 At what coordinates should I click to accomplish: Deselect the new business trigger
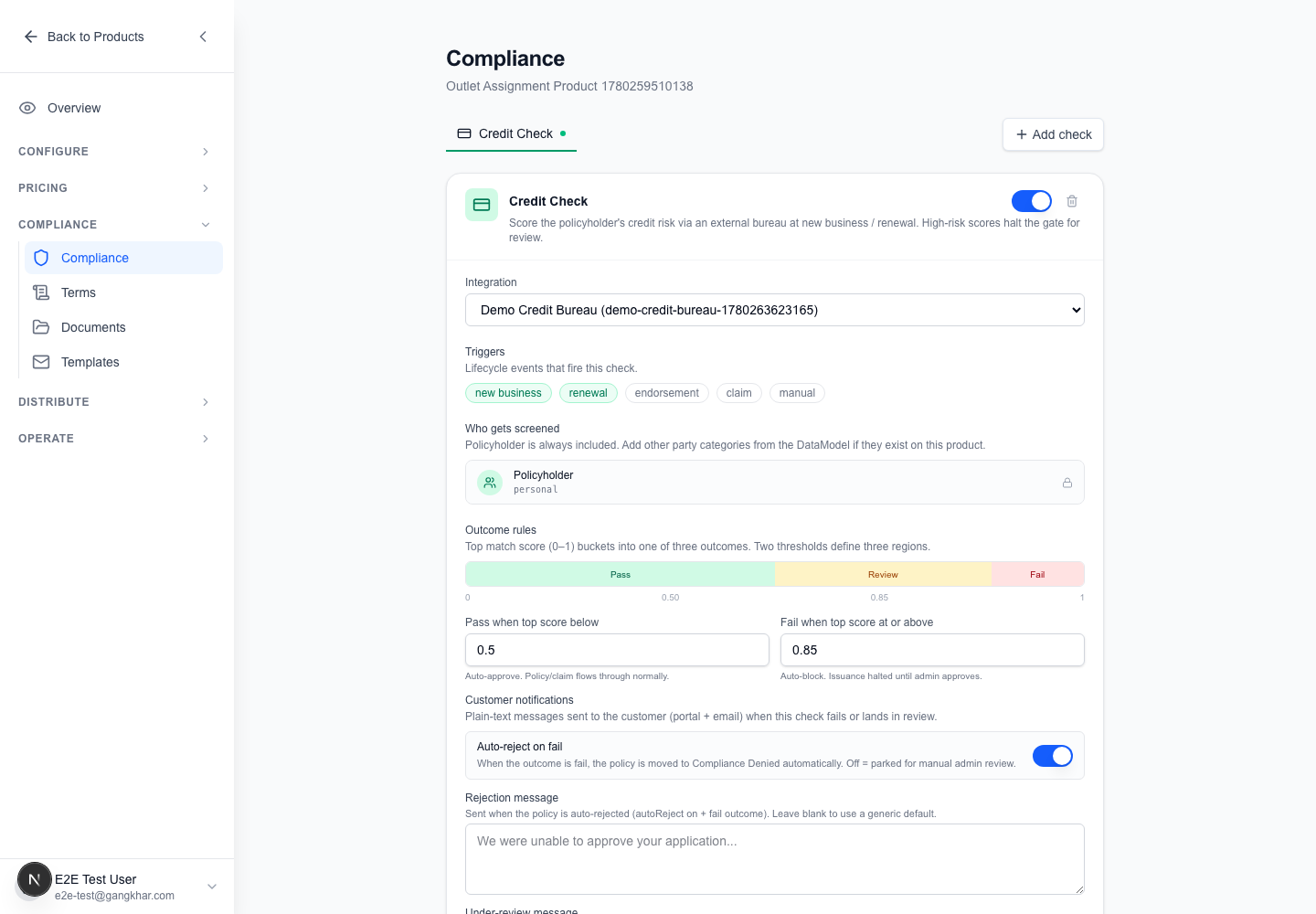[x=508, y=393]
